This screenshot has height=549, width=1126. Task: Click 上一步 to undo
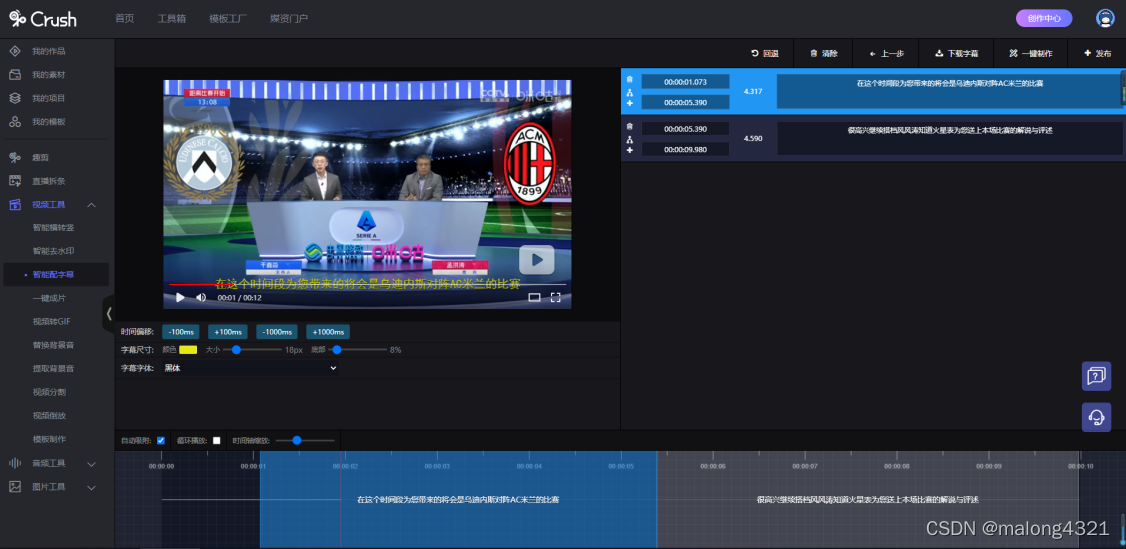point(886,53)
